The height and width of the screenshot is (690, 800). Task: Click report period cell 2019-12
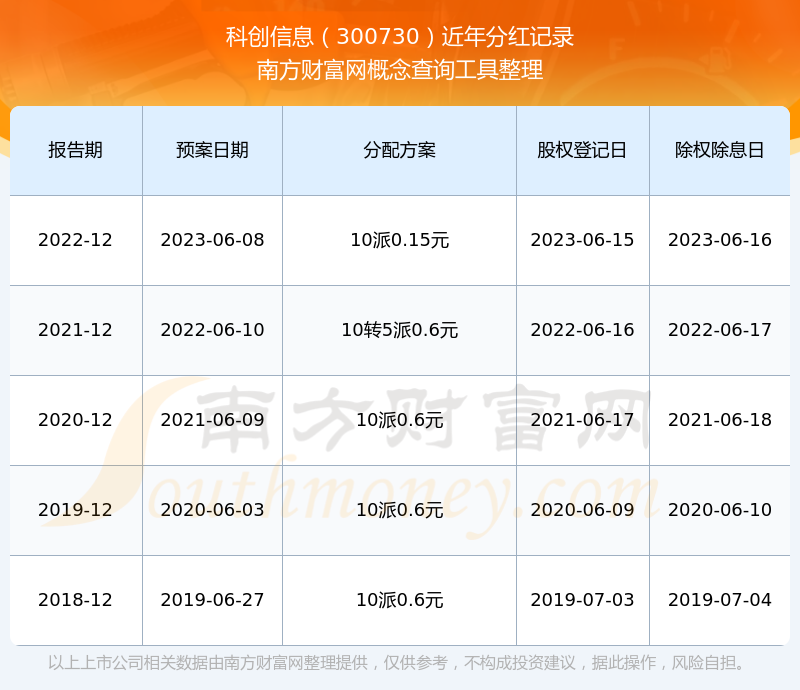tap(76, 509)
